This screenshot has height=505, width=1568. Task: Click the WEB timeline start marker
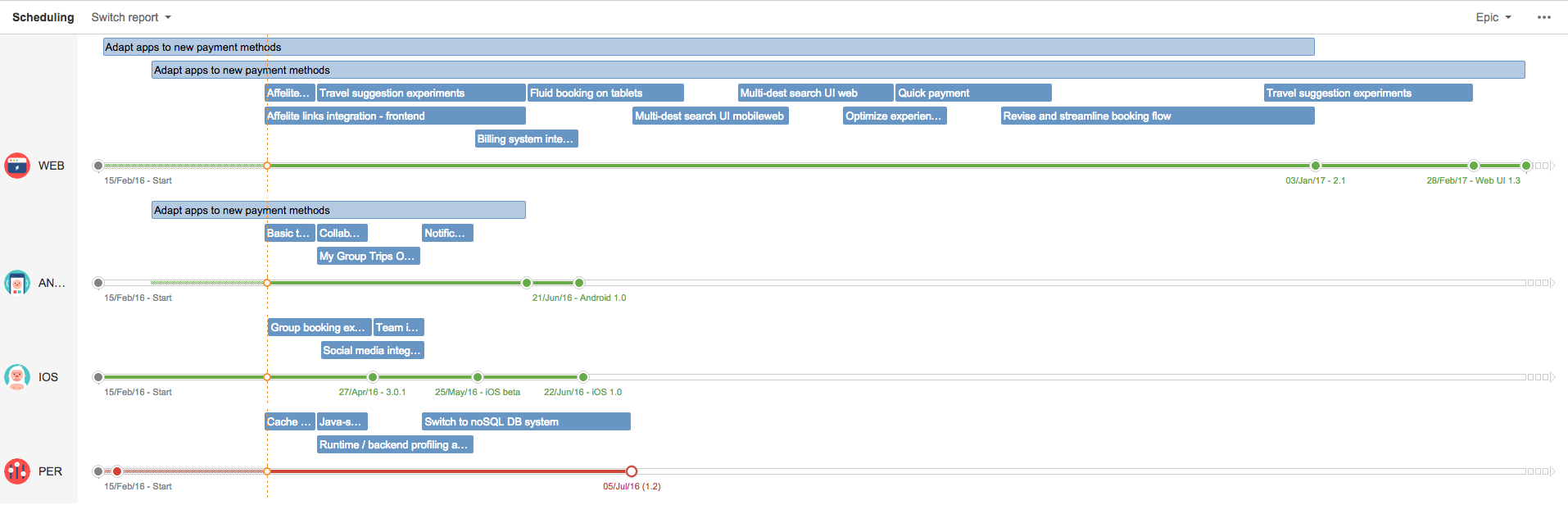point(98,166)
